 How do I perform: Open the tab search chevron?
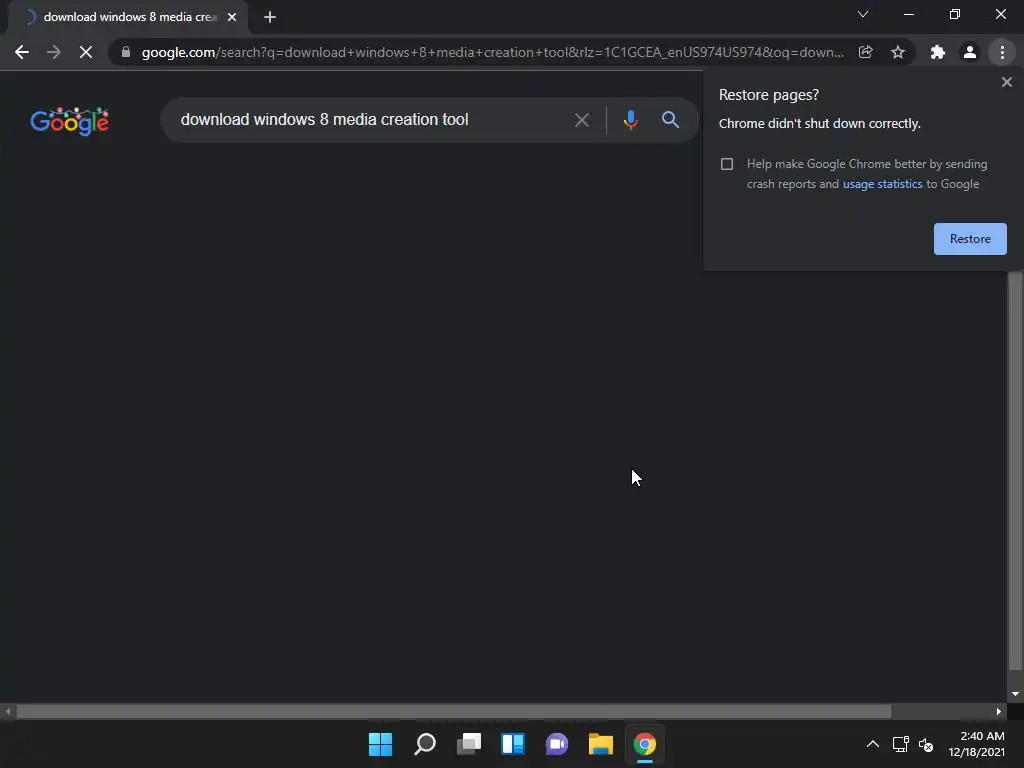pyautogui.click(x=863, y=14)
